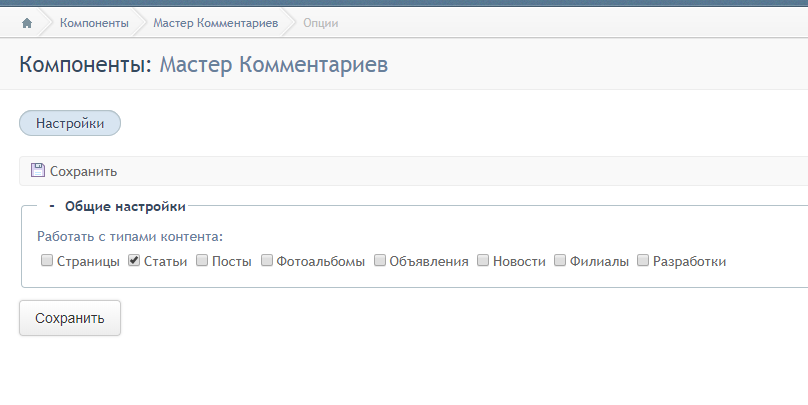
Task: Enable the Страницы checkbox
Action: [x=47, y=260]
